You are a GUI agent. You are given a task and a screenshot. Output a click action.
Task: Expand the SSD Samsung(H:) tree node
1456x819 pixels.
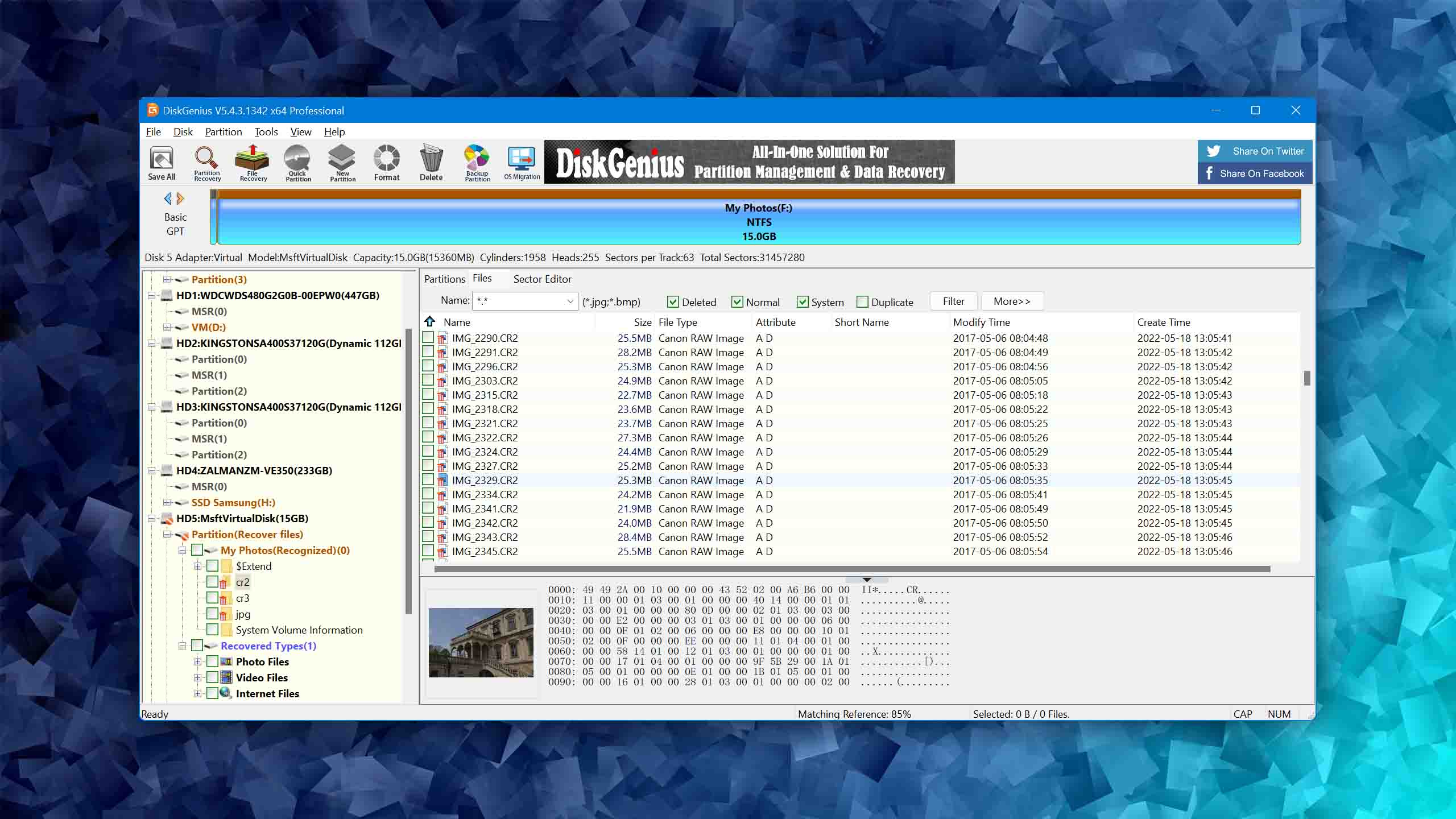pos(167,502)
